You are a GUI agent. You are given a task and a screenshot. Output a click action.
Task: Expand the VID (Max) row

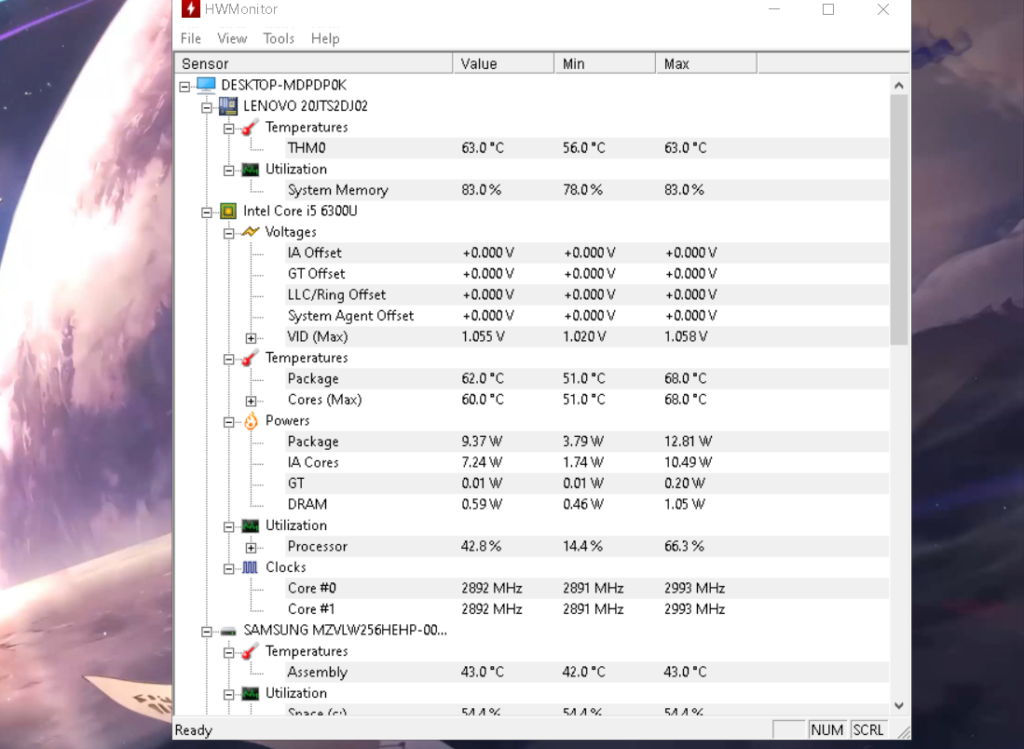point(251,338)
